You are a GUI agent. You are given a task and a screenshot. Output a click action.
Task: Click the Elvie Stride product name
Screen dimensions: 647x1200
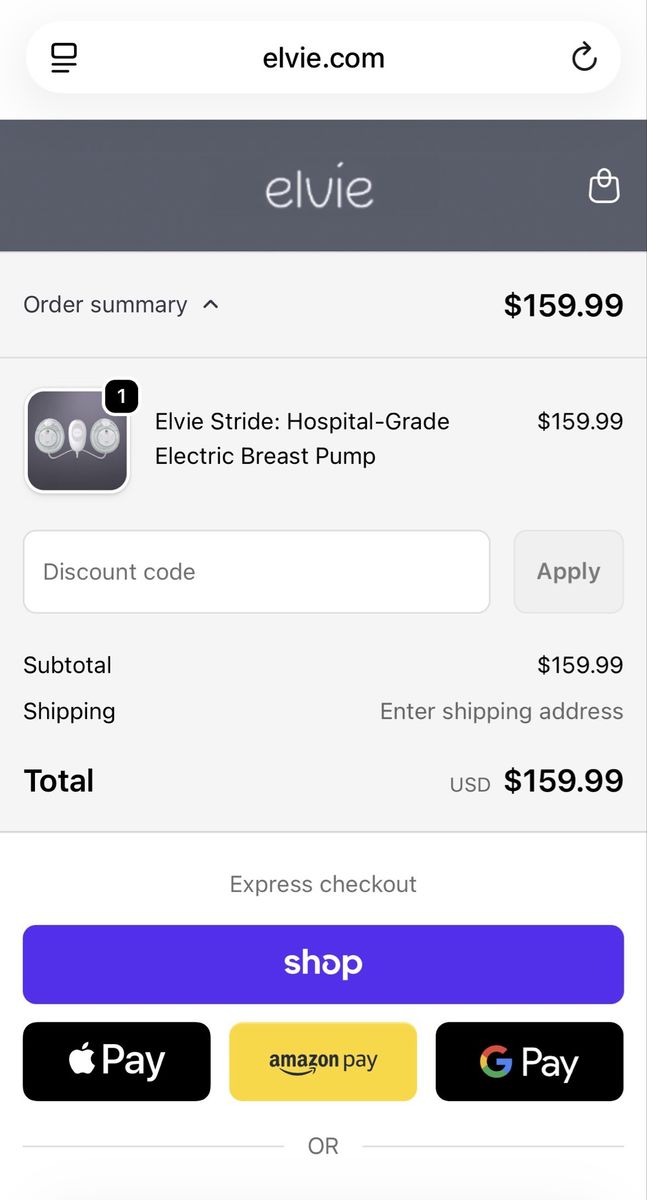click(x=302, y=438)
